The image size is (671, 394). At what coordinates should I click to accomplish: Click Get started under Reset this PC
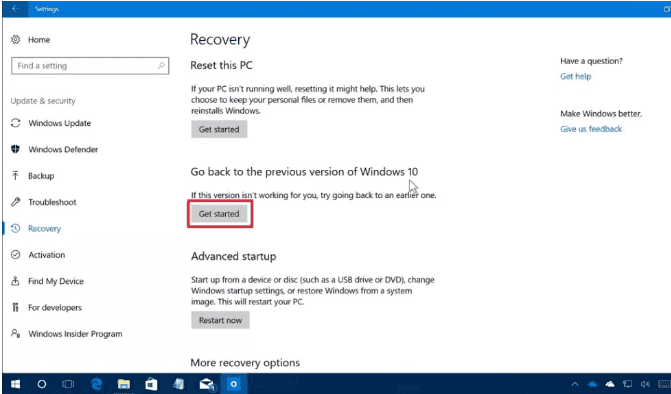[219, 129]
